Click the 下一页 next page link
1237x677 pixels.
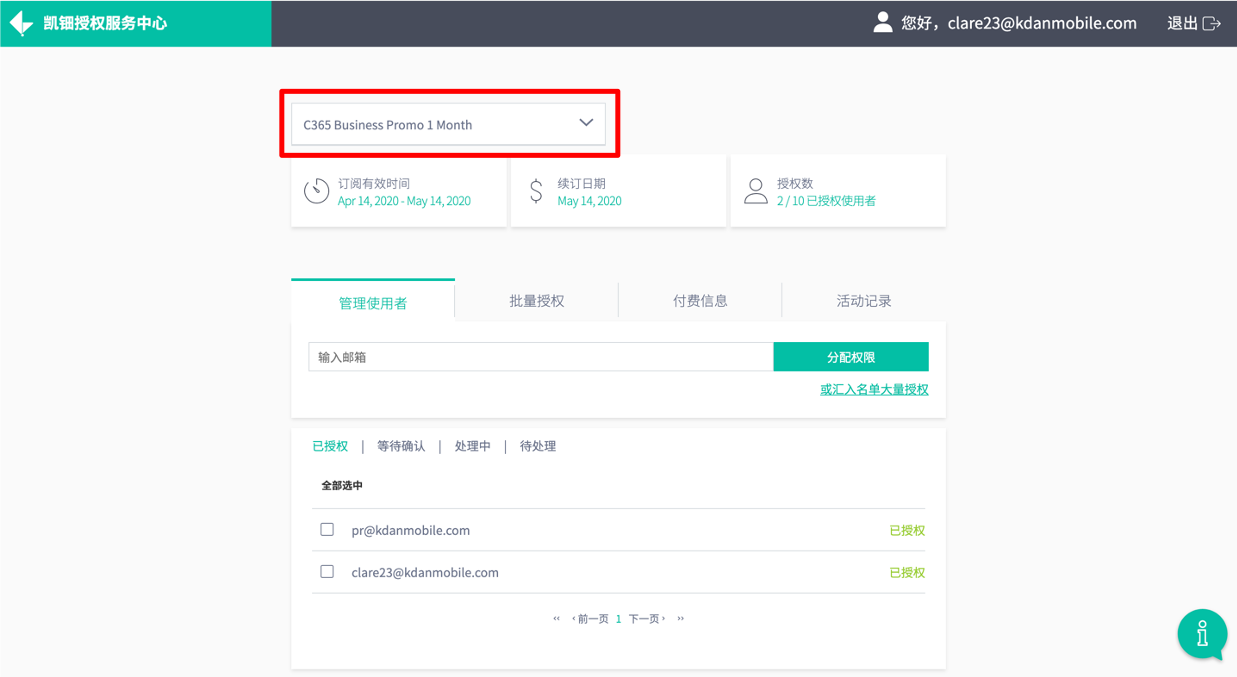(647, 619)
